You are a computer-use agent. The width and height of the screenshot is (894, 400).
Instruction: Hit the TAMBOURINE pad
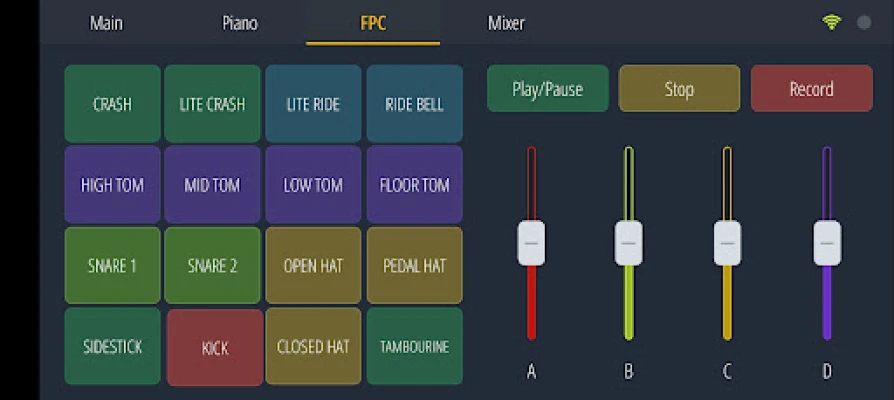414,347
